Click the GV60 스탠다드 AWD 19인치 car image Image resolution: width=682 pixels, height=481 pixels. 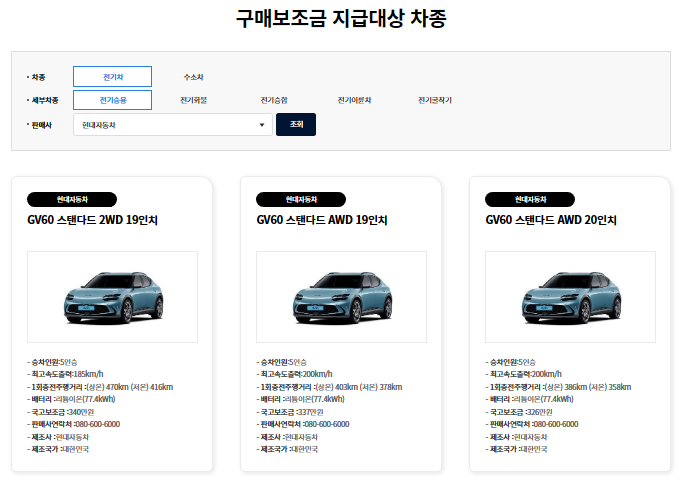[341, 297]
